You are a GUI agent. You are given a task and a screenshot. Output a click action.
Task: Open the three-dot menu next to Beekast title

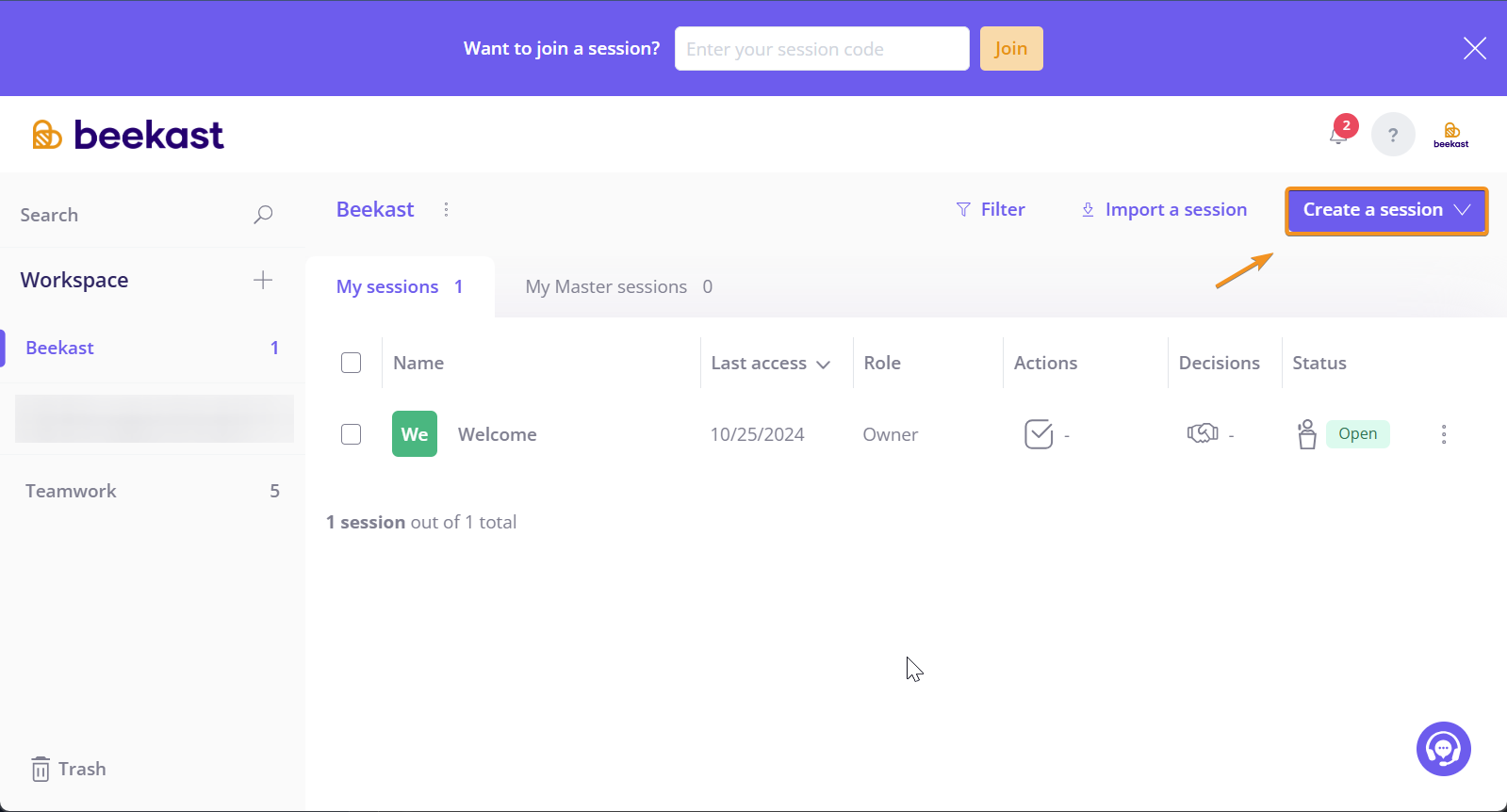tap(446, 209)
